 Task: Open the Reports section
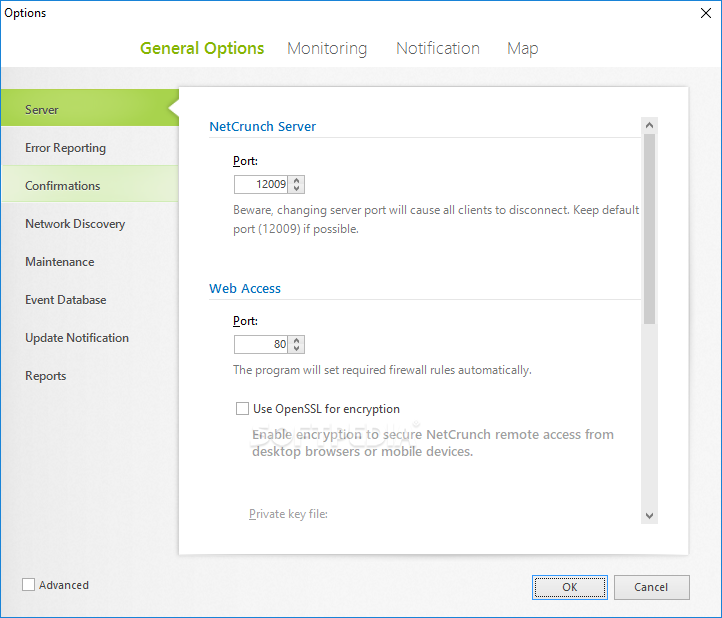[90, 376]
